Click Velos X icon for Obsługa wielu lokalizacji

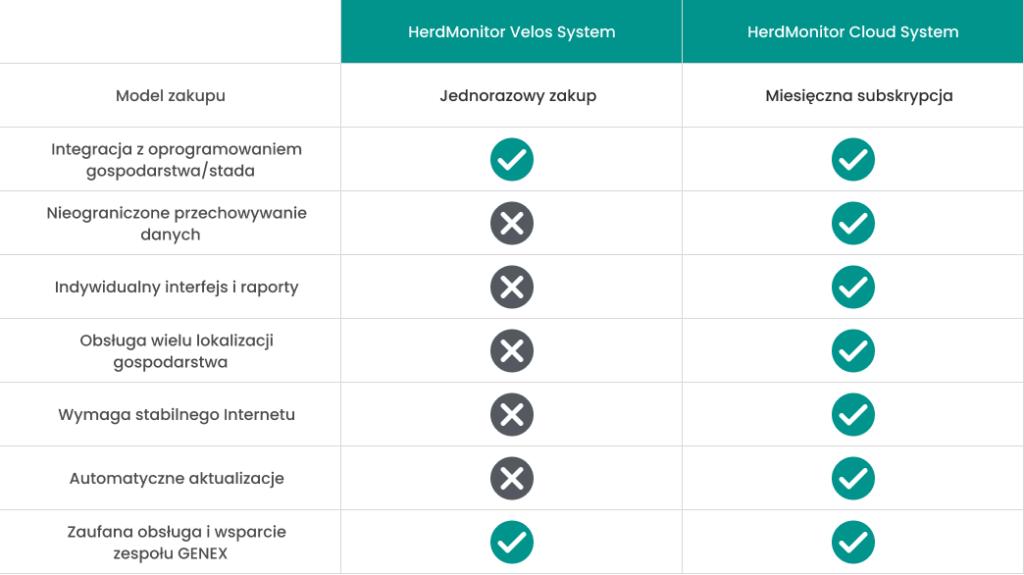[511, 351]
